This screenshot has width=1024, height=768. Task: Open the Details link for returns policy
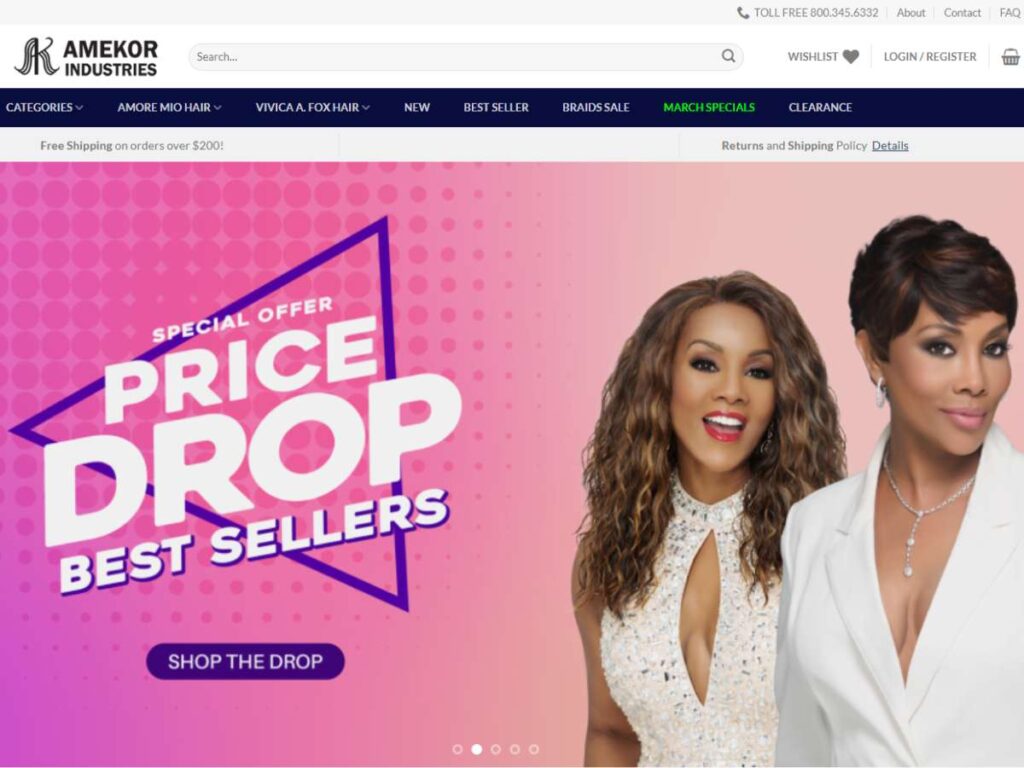point(890,145)
